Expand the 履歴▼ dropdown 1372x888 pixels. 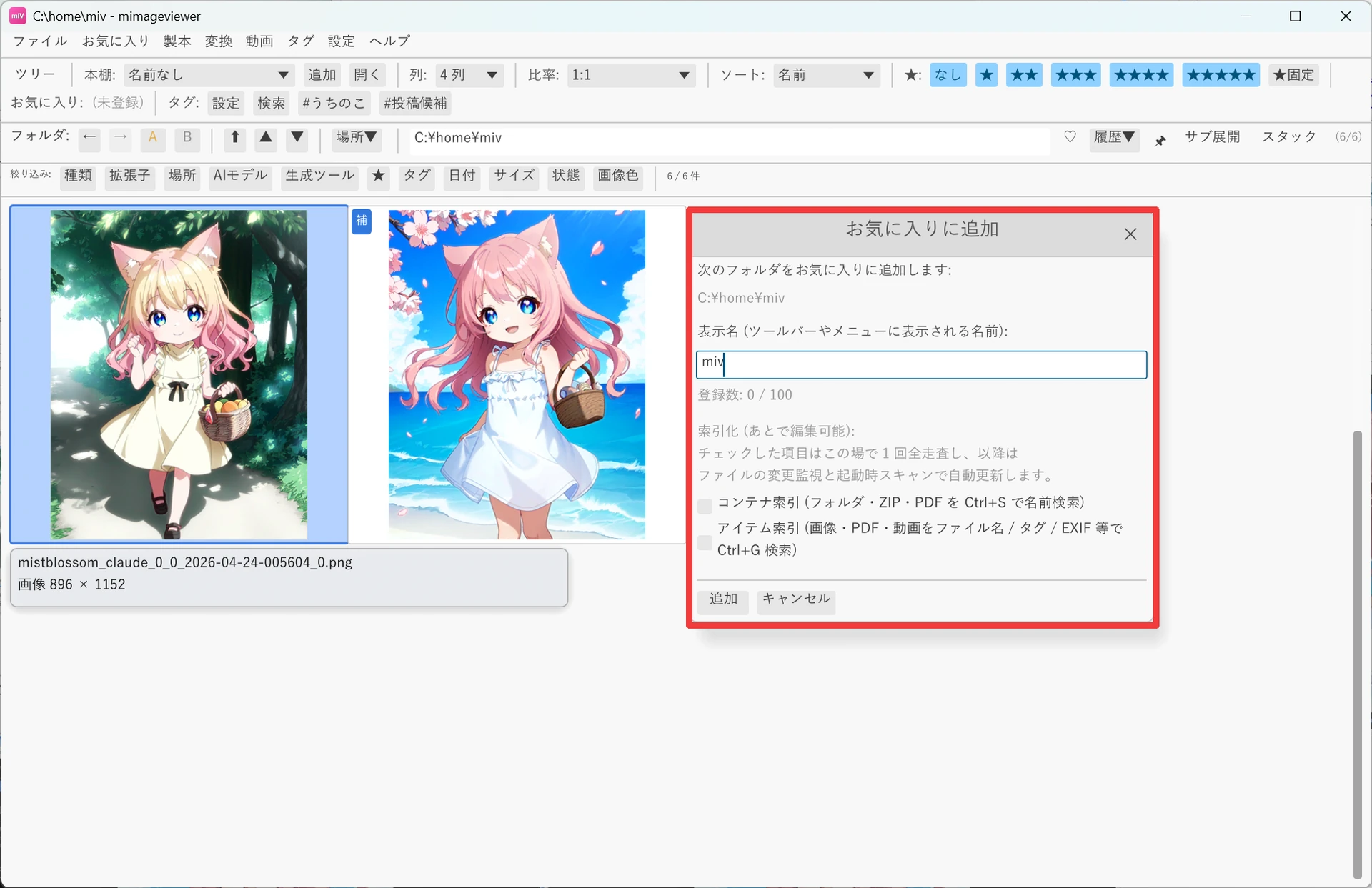pos(1114,138)
